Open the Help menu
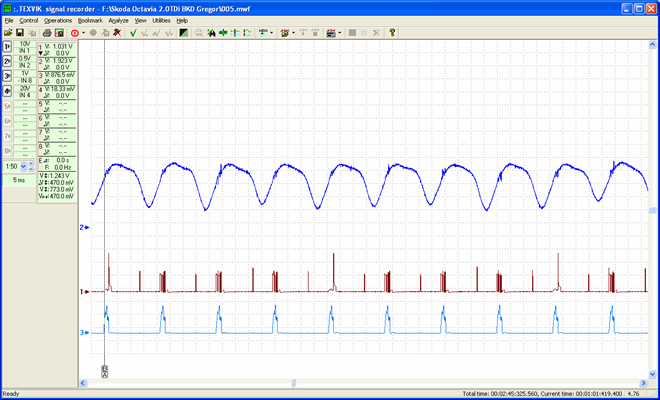This screenshot has height=400, width=660. [x=182, y=21]
